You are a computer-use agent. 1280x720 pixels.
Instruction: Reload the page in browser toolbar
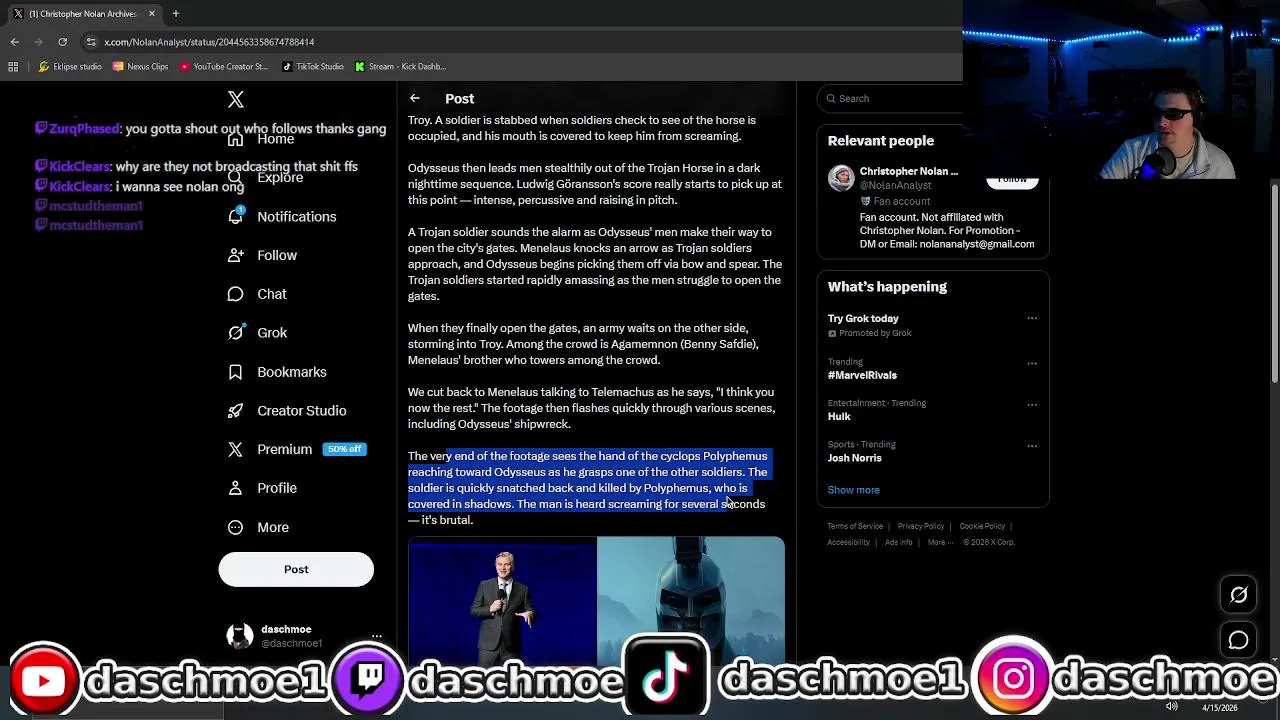(x=63, y=42)
